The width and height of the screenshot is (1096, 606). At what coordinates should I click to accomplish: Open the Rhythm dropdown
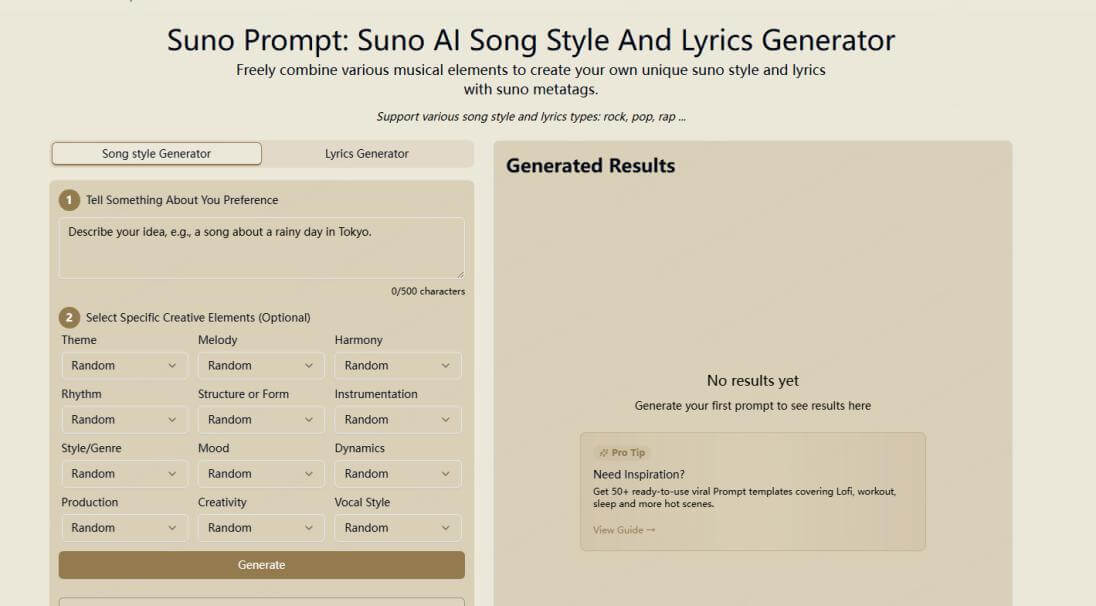point(124,419)
